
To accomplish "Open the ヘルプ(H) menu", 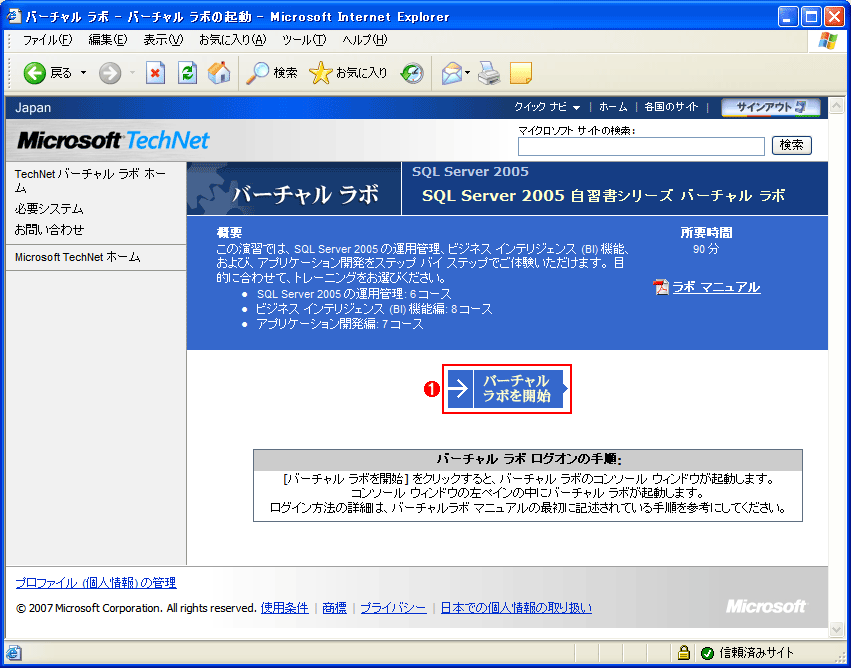I will (365, 40).
